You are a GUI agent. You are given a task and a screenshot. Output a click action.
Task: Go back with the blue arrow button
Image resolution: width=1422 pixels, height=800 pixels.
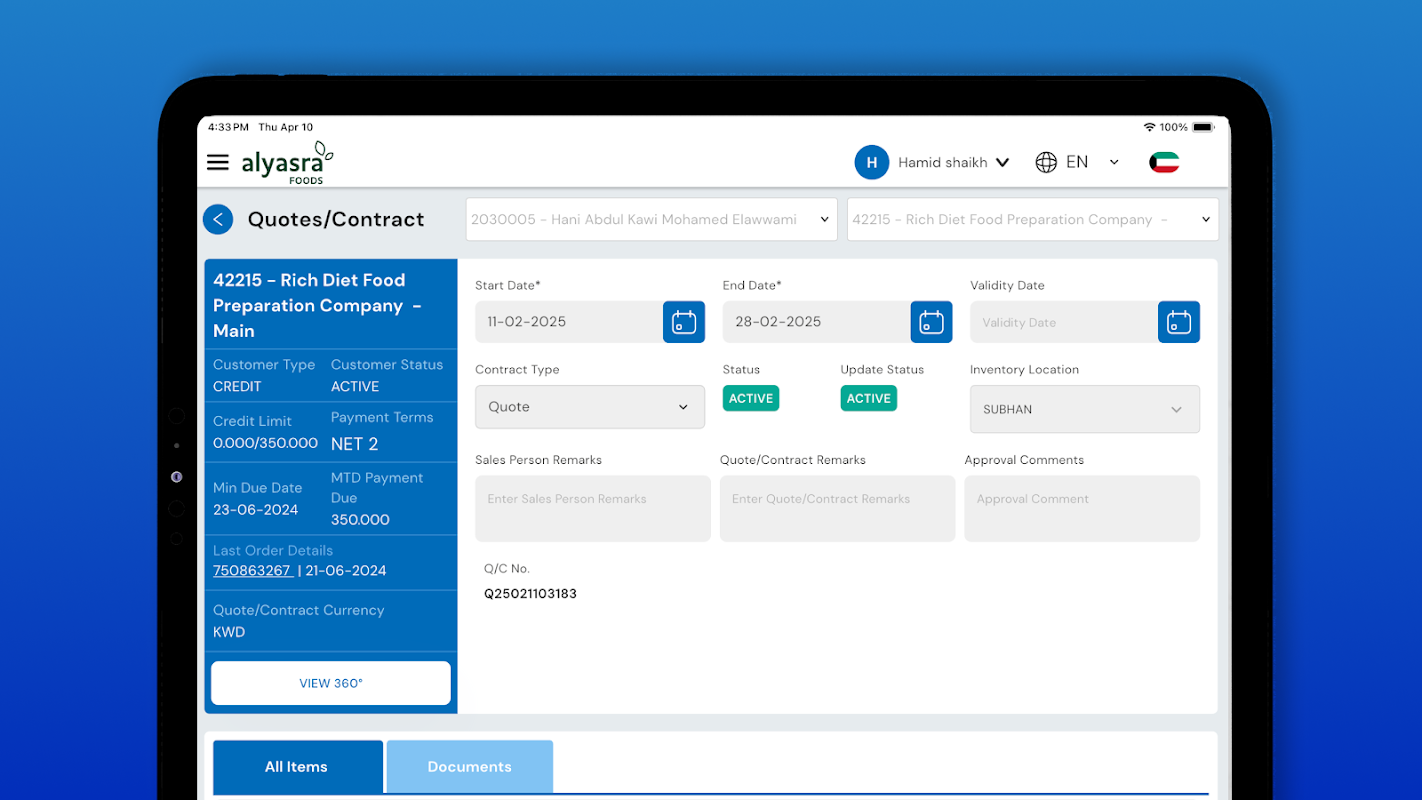pyautogui.click(x=218, y=219)
